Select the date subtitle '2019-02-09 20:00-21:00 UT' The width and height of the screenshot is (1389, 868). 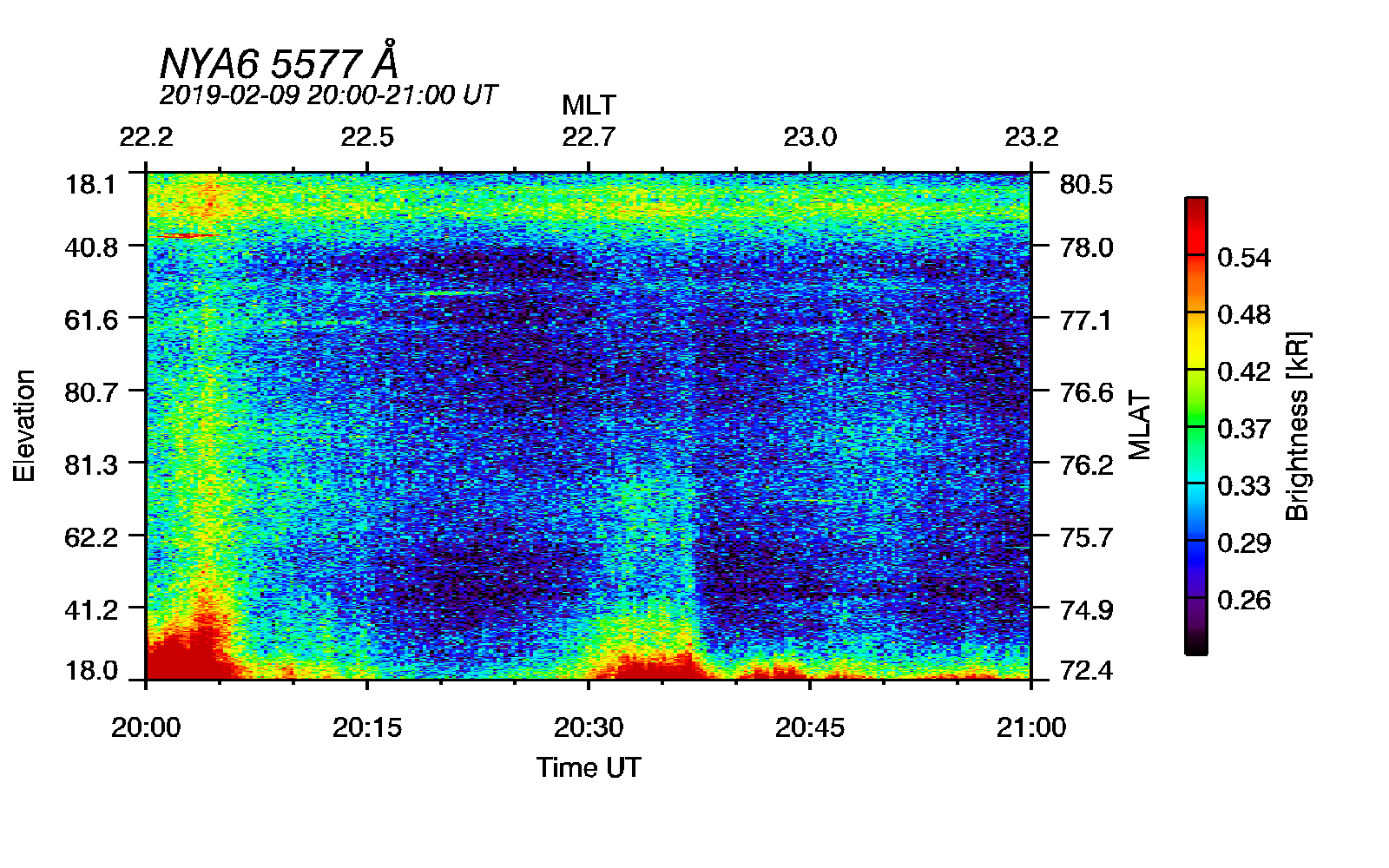click(328, 95)
